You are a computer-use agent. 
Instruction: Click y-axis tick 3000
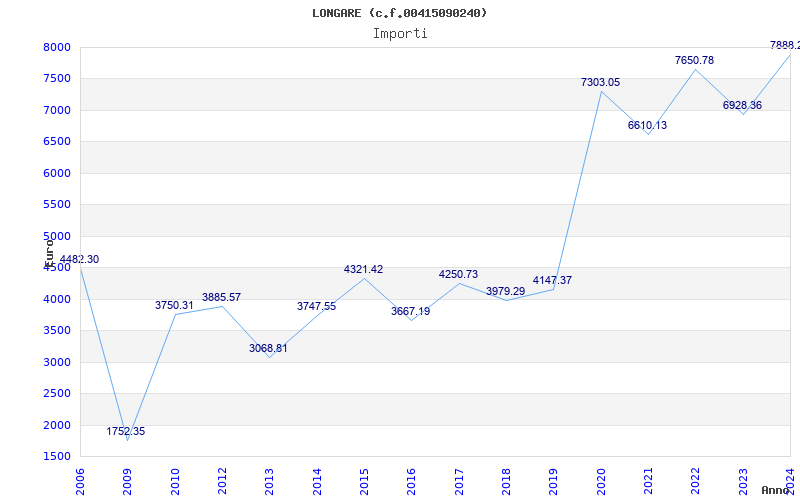click(57, 362)
